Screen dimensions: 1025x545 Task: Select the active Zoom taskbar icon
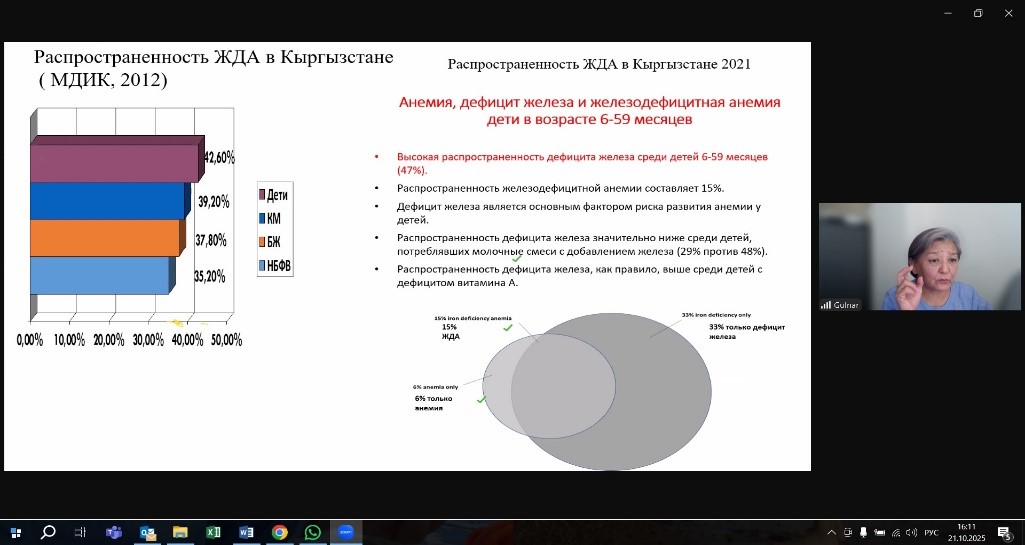(346, 533)
